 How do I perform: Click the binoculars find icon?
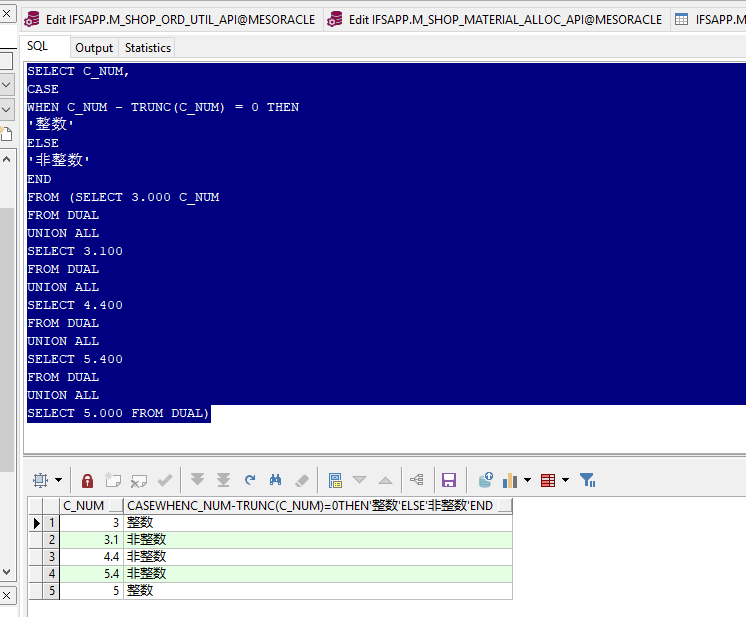[275, 480]
